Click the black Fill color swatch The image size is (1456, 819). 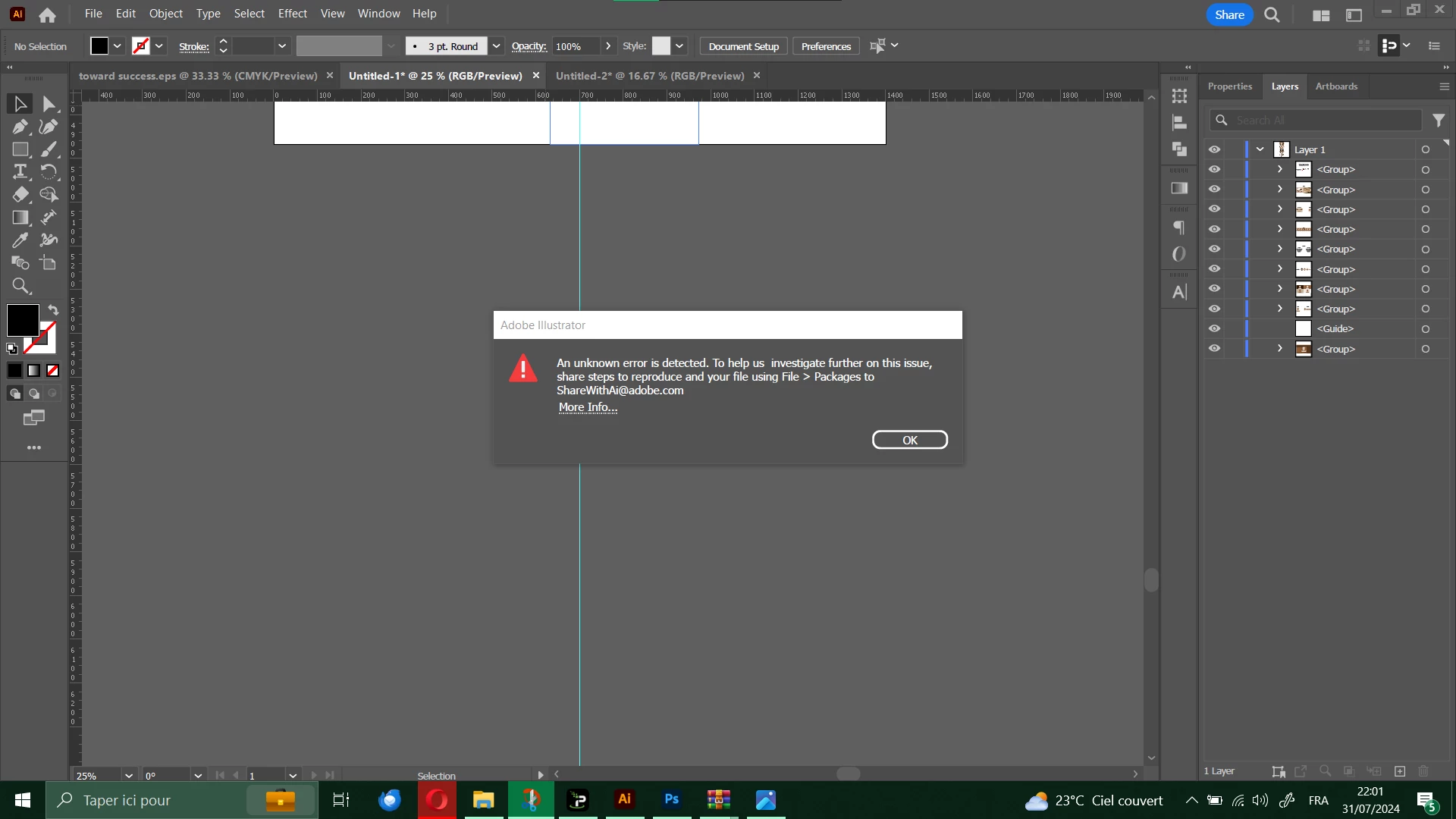point(23,320)
